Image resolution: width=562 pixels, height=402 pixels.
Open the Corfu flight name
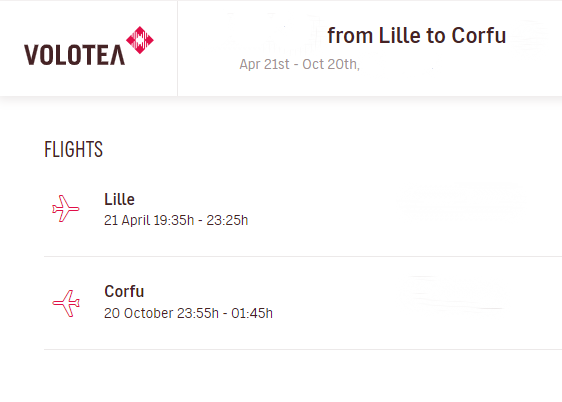pyautogui.click(x=124, y=291)
